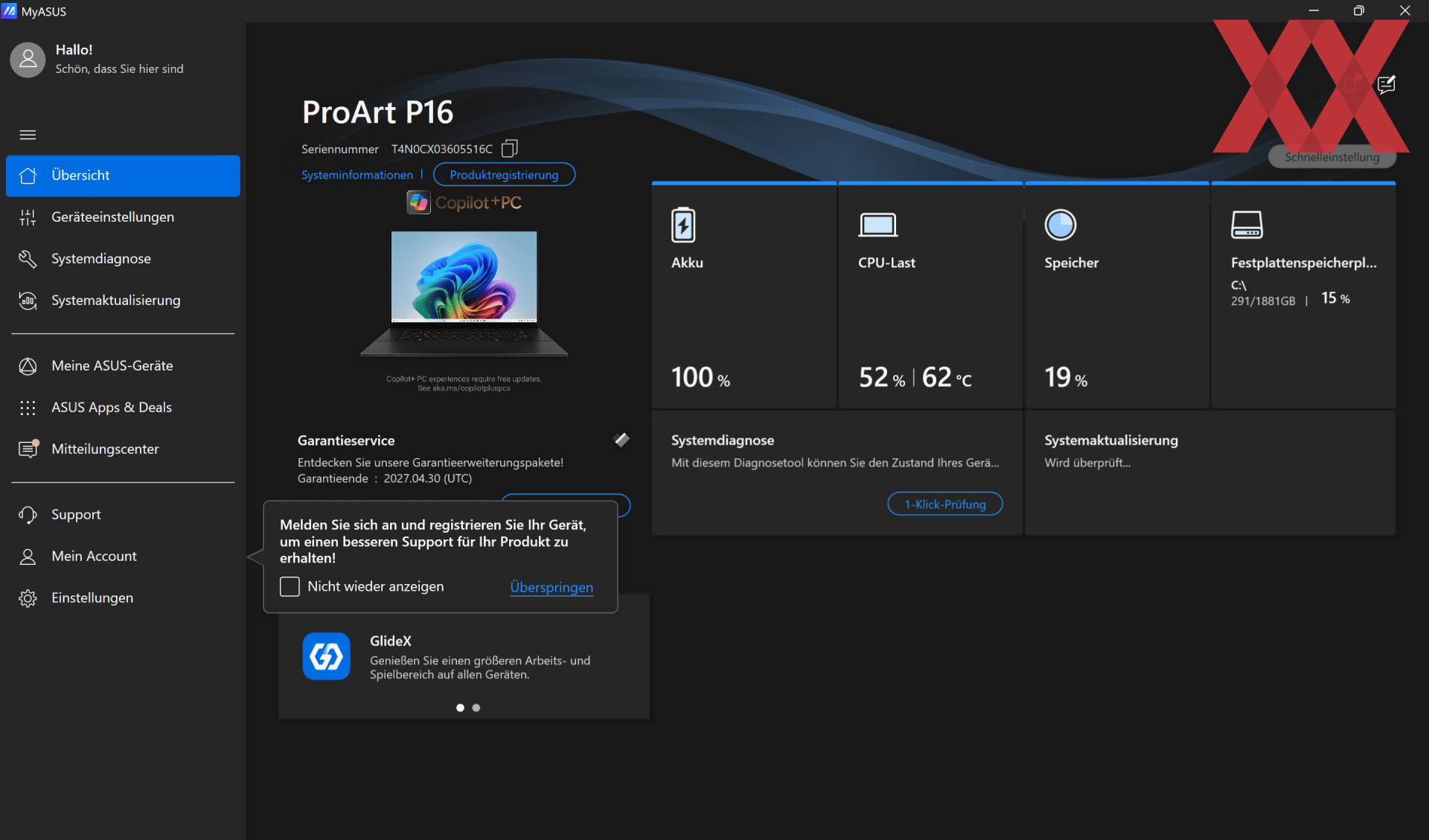Open the Mitteilungscenter
1429x840 pixels.
(x=123, y=449)
